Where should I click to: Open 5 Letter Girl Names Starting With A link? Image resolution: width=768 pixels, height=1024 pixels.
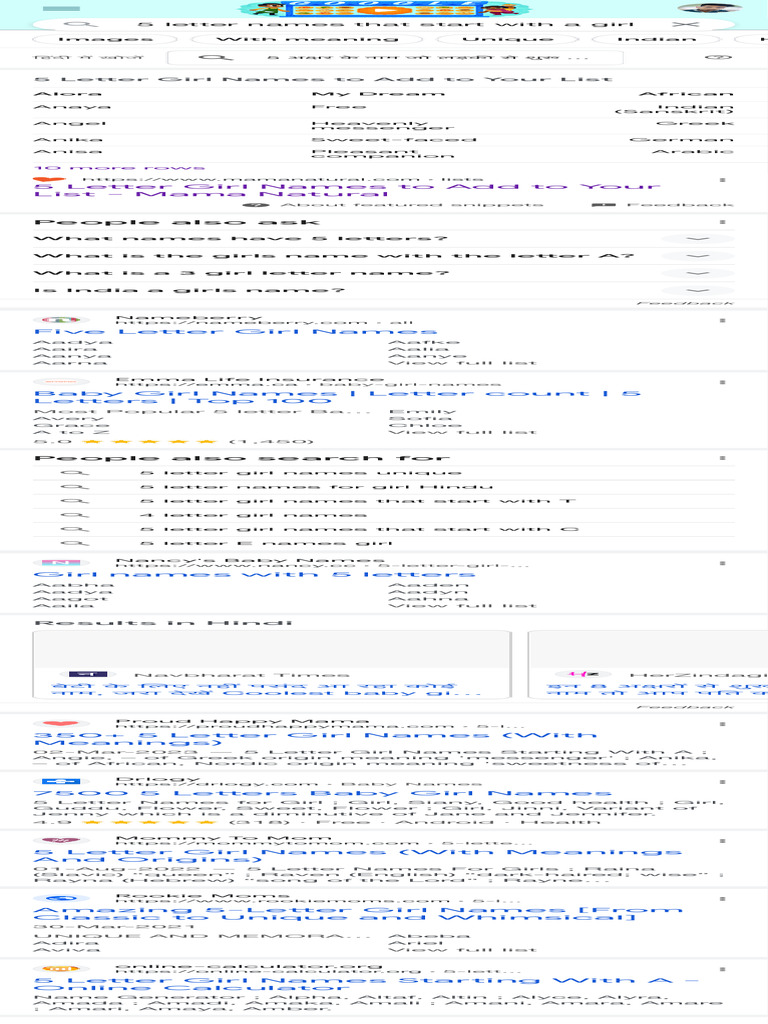point(366,984)
